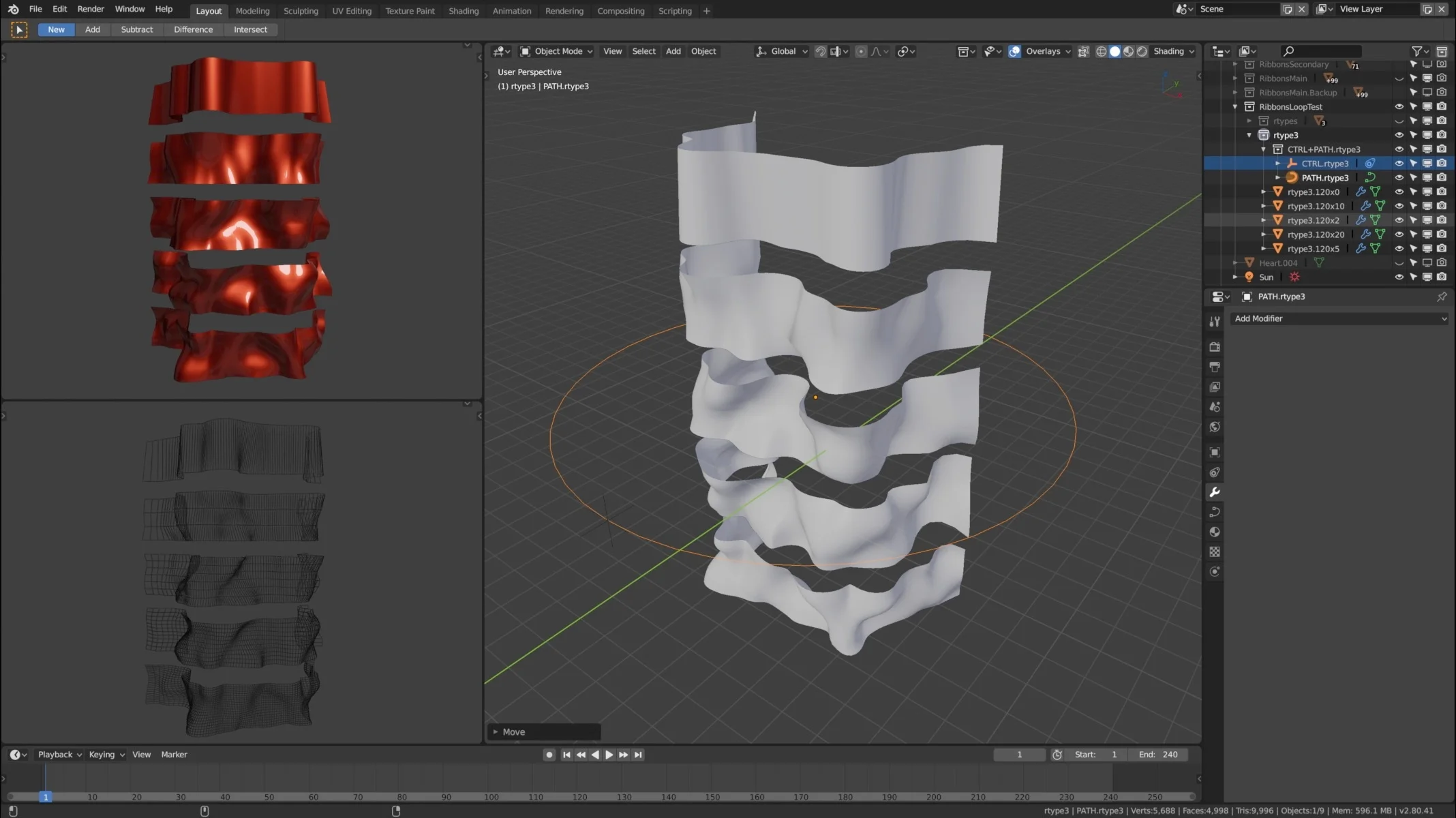This screenshot has height=818, width=1456.
Task: Click auto-keying record button
Action: 549,755
